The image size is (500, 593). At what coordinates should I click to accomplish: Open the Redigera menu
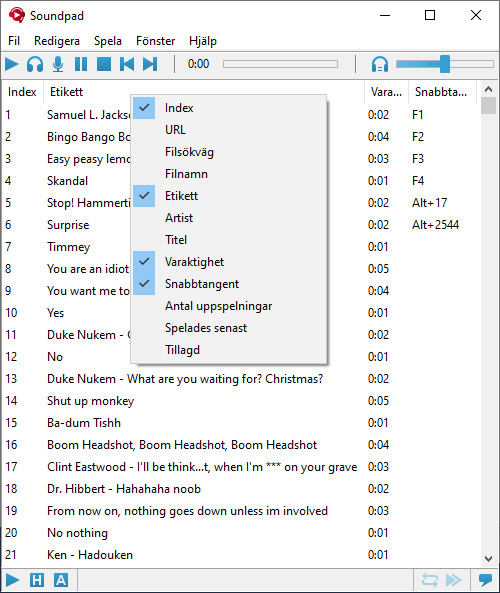click(x=57, y=41)
